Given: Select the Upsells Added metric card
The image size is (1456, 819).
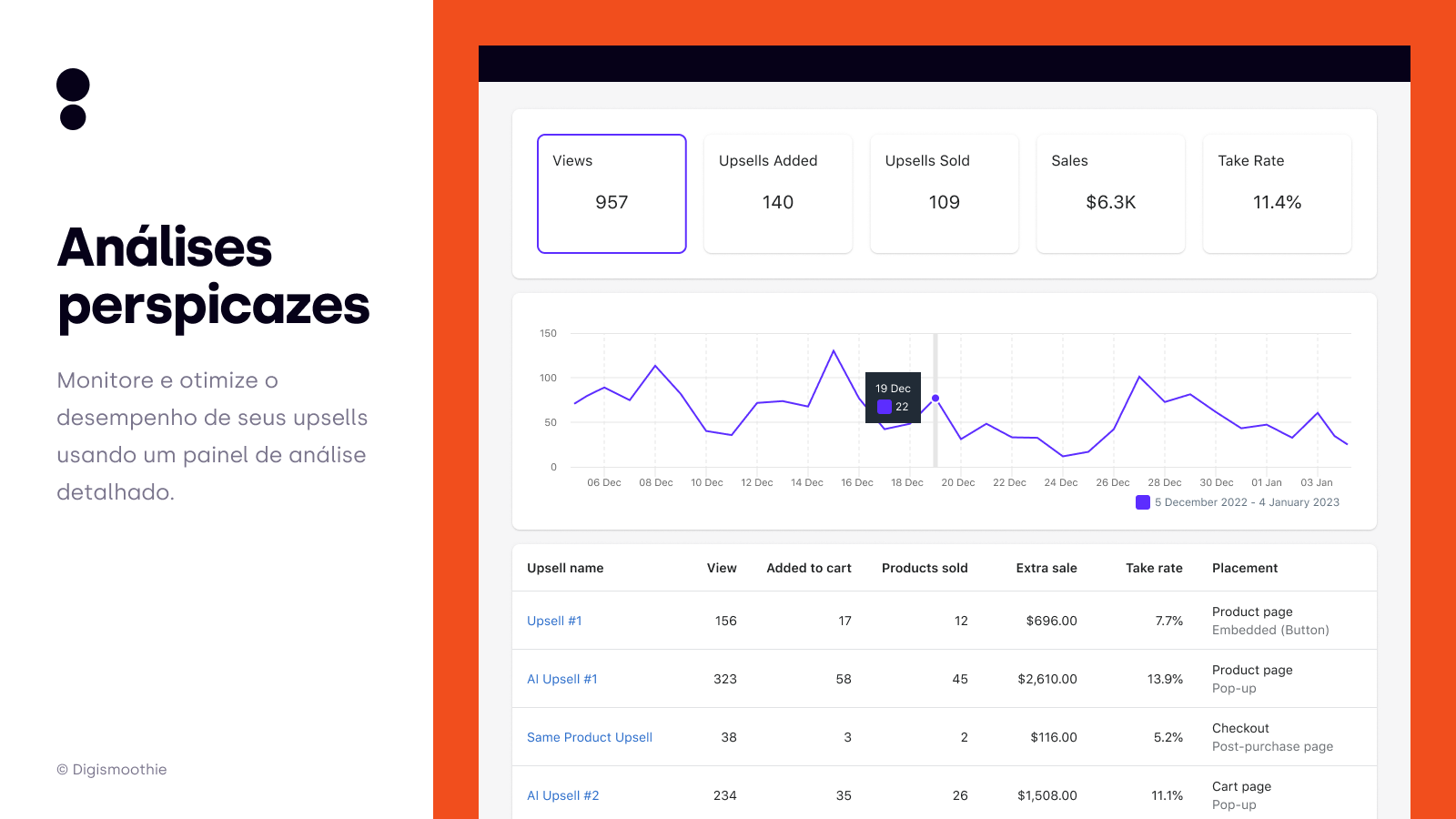Looking at the screenshot, I should click(778, 194).
